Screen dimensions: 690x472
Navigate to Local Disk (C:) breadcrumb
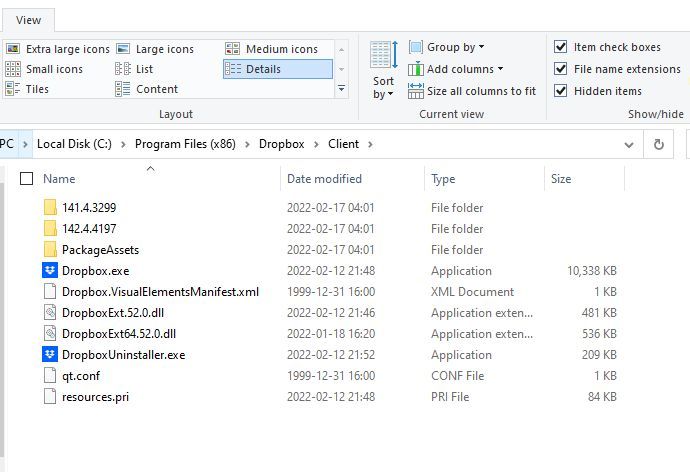tap(74, 144)
